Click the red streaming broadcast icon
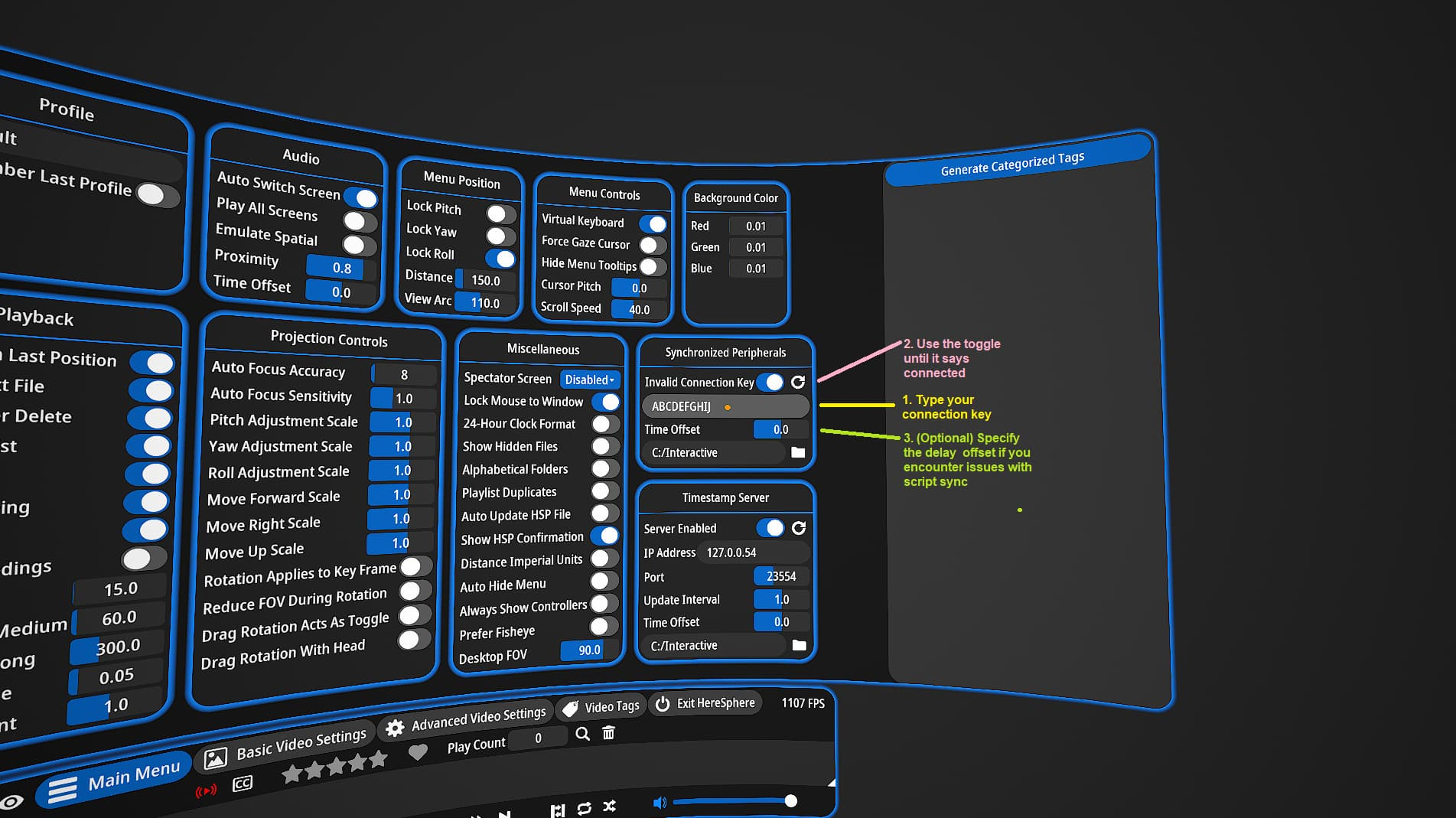Screen dimensions: 1456x818 (x=206, y=791)
